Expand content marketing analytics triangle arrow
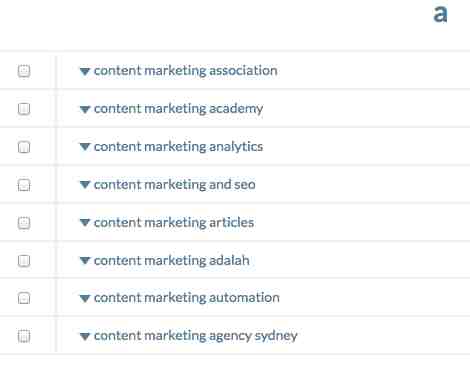This screenshot has height=366, width=470. [x=85, y=147]
